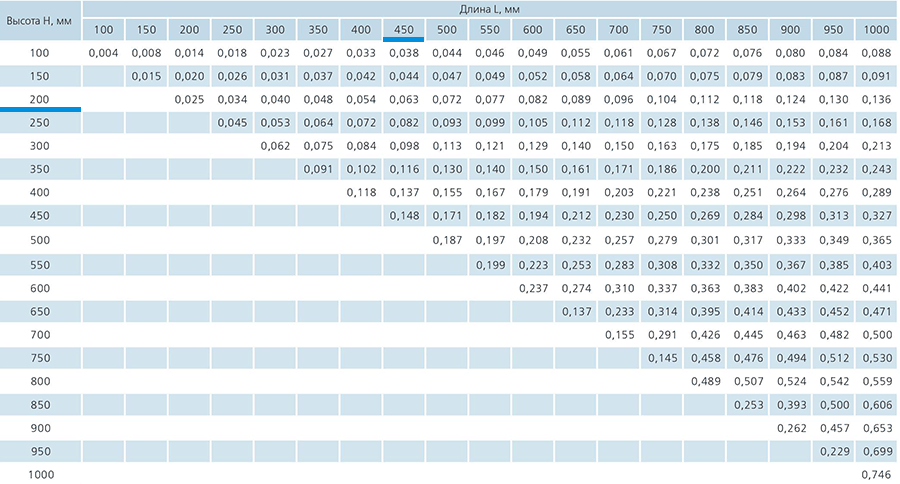The height and width of the screenshot is (484, 900).
Task: Click the value 0,746 in row 1000
Action: [876, 475]
